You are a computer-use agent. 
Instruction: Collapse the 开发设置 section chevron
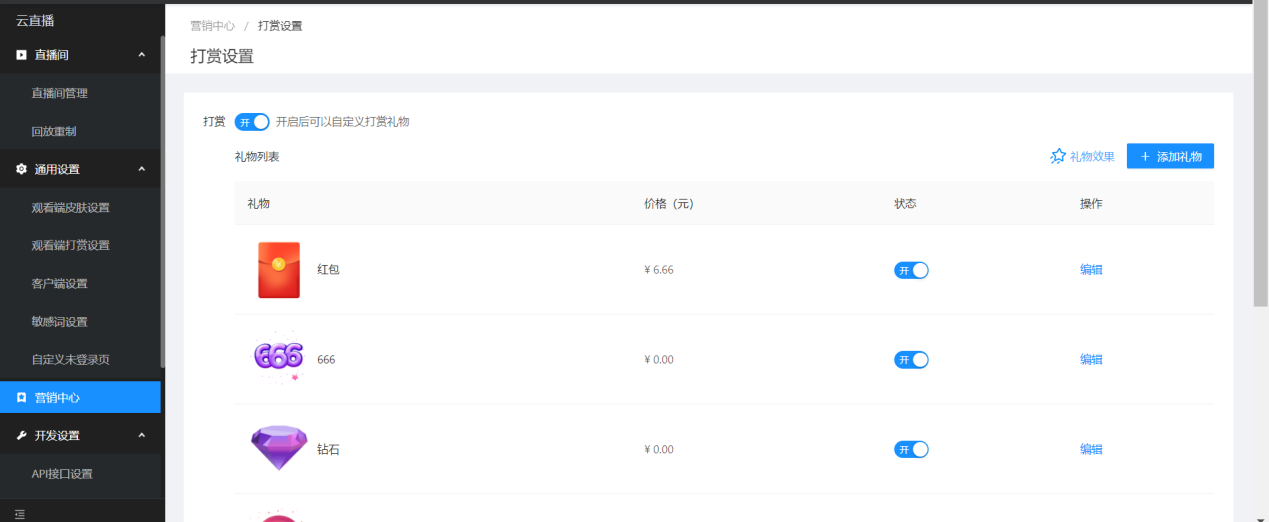click(141, 435)
